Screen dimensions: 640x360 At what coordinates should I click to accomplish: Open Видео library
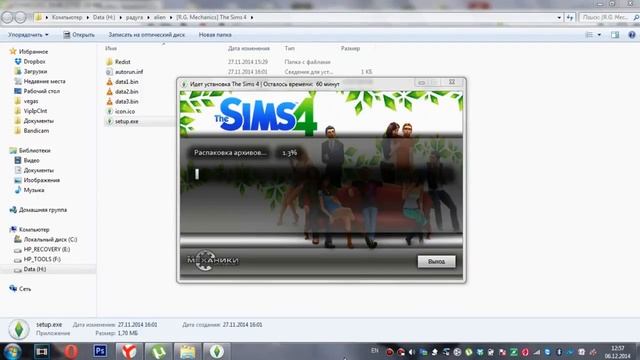pyautogui.click(x=31, y=160)
